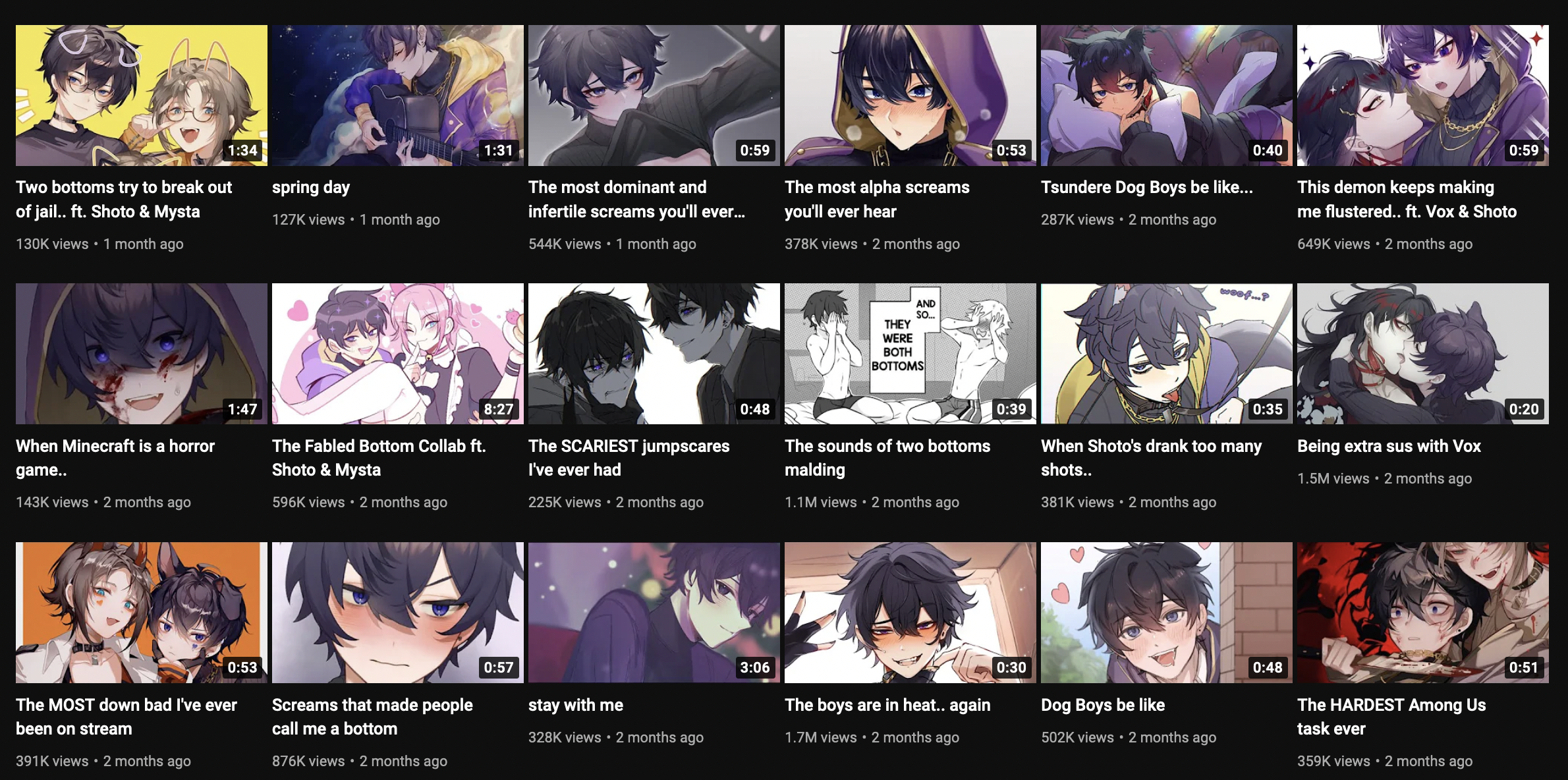Click 'The most dominant and infertile screams' title
Screen dimensions: 1568x780
tap(636, 199)
